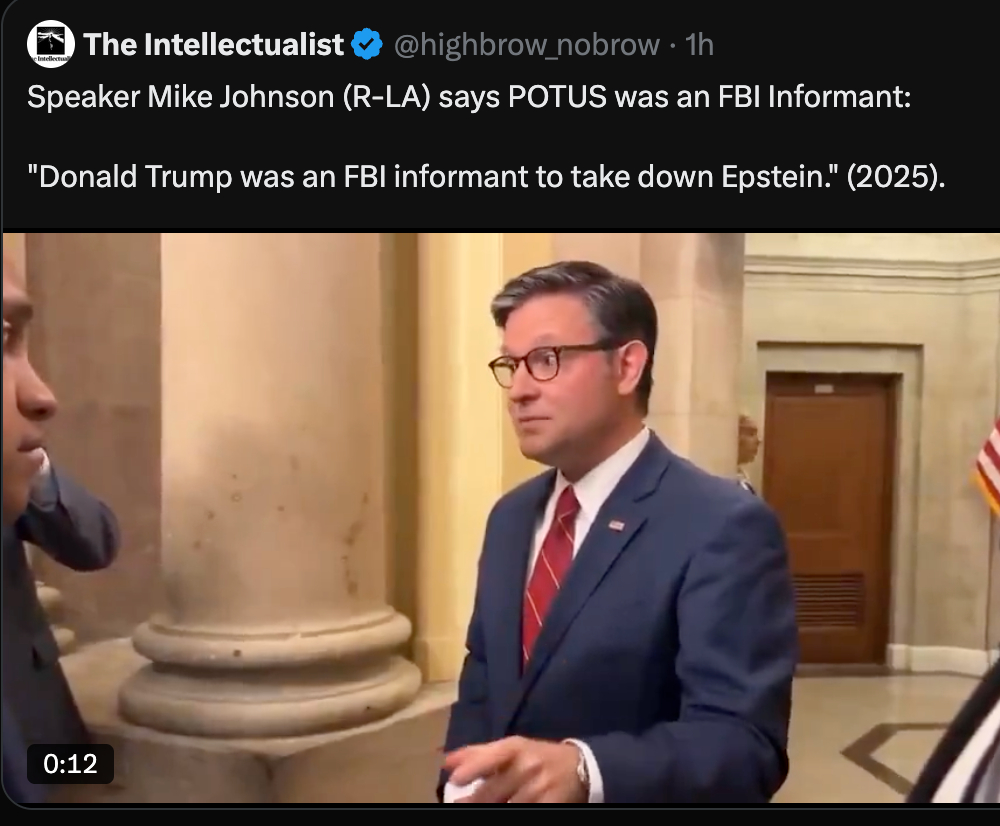This screenshot has width=1000, height=826.
Task: Open The Intellectualist profile avatar
Action: [50, 44]
